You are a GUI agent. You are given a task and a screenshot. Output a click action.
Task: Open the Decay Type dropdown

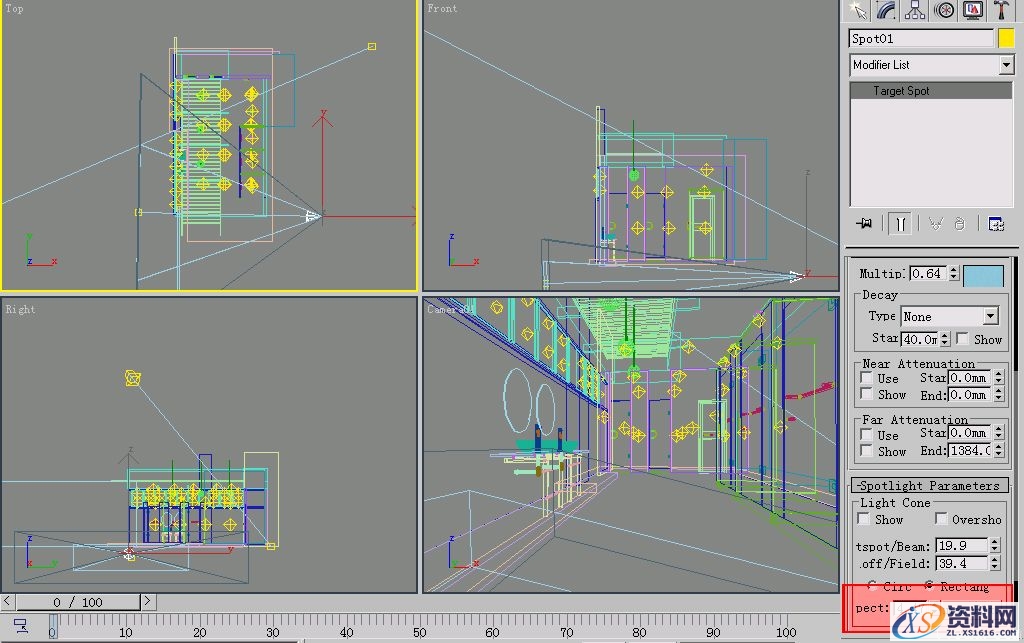click(x=993, y=316)
